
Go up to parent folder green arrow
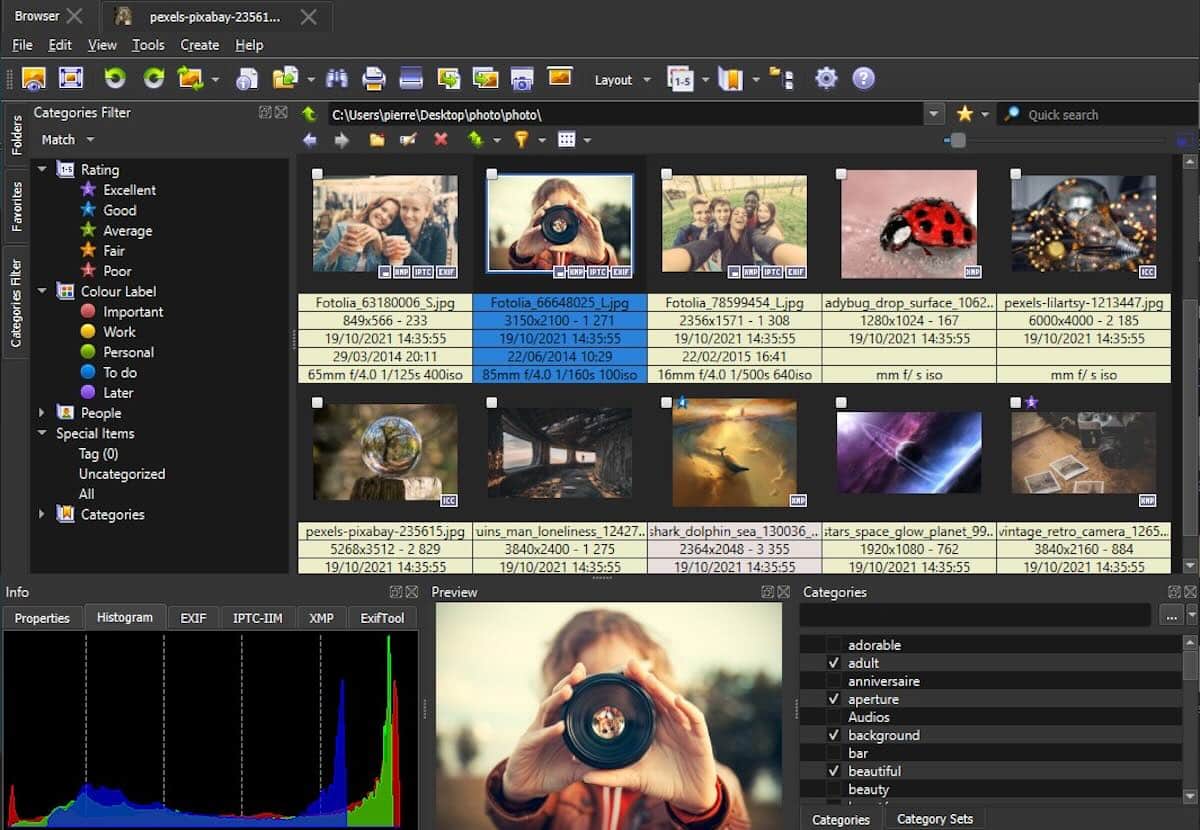[x=309, y=114]
